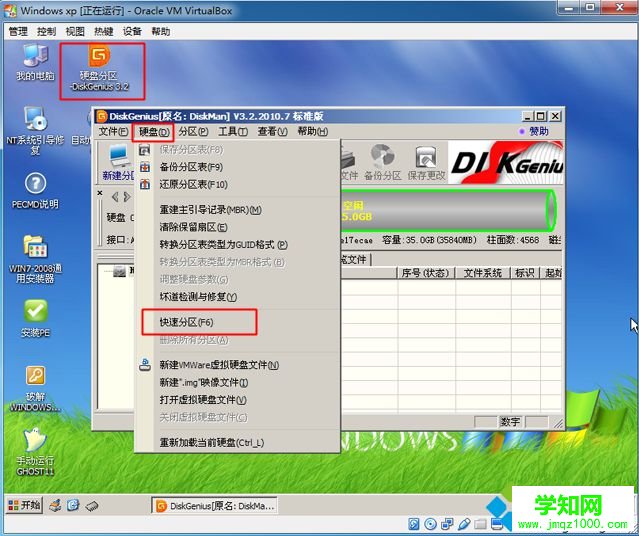Click DiskGenius taskbar button
The image size is (639, 536).
click(x=215, y=506)
